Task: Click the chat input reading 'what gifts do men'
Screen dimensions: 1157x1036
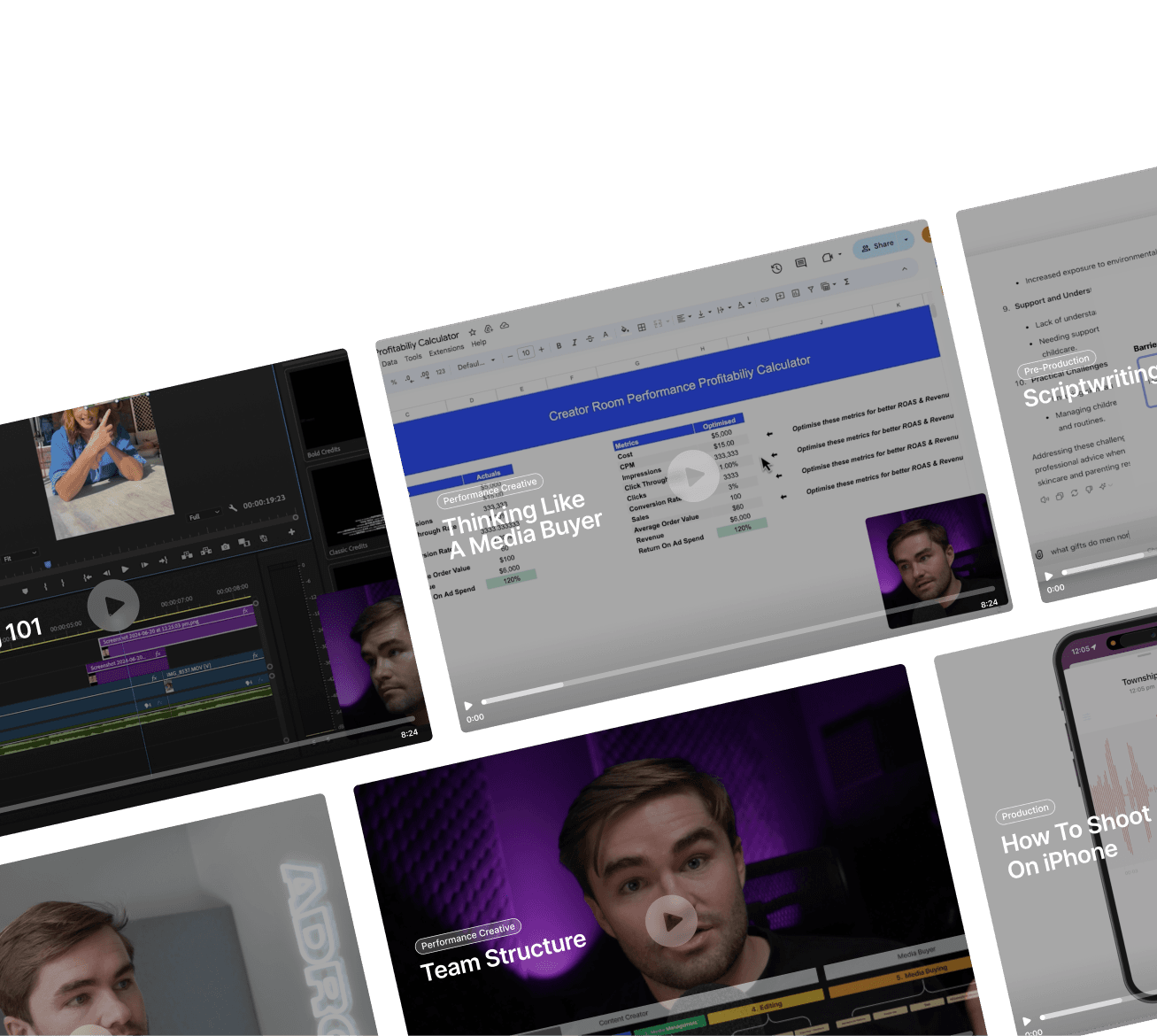Action: click(1090, 545)
